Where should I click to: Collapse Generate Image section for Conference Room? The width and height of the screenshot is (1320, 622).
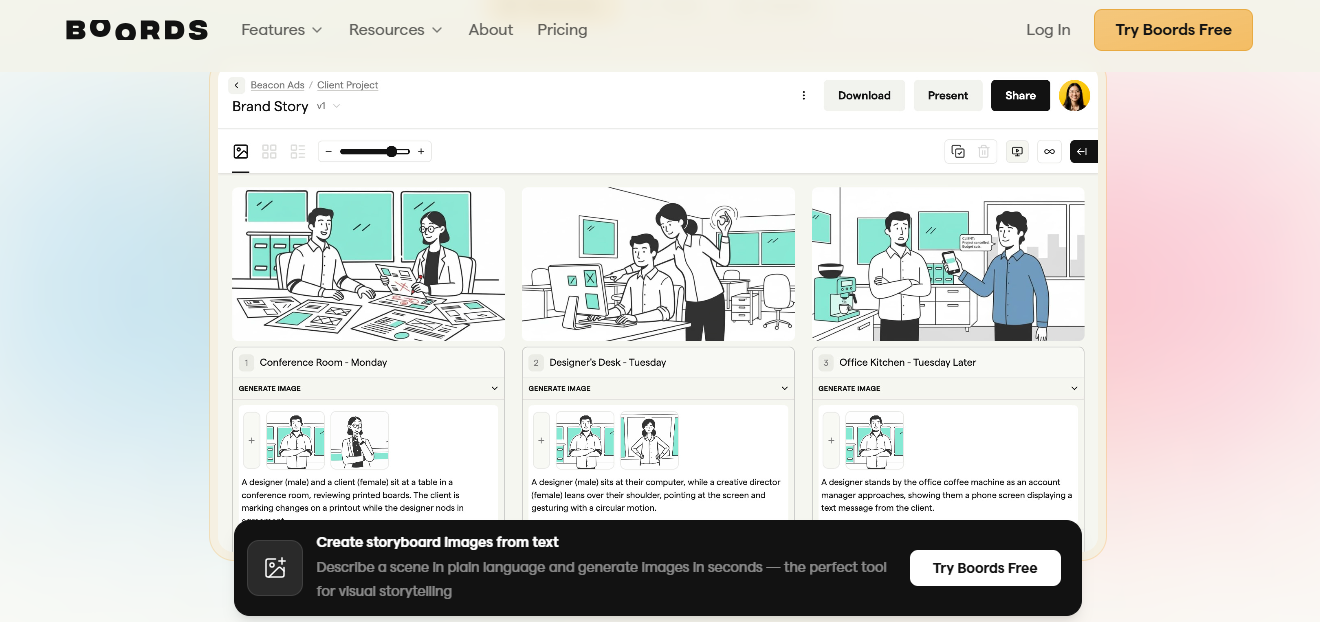pos(494,388)
